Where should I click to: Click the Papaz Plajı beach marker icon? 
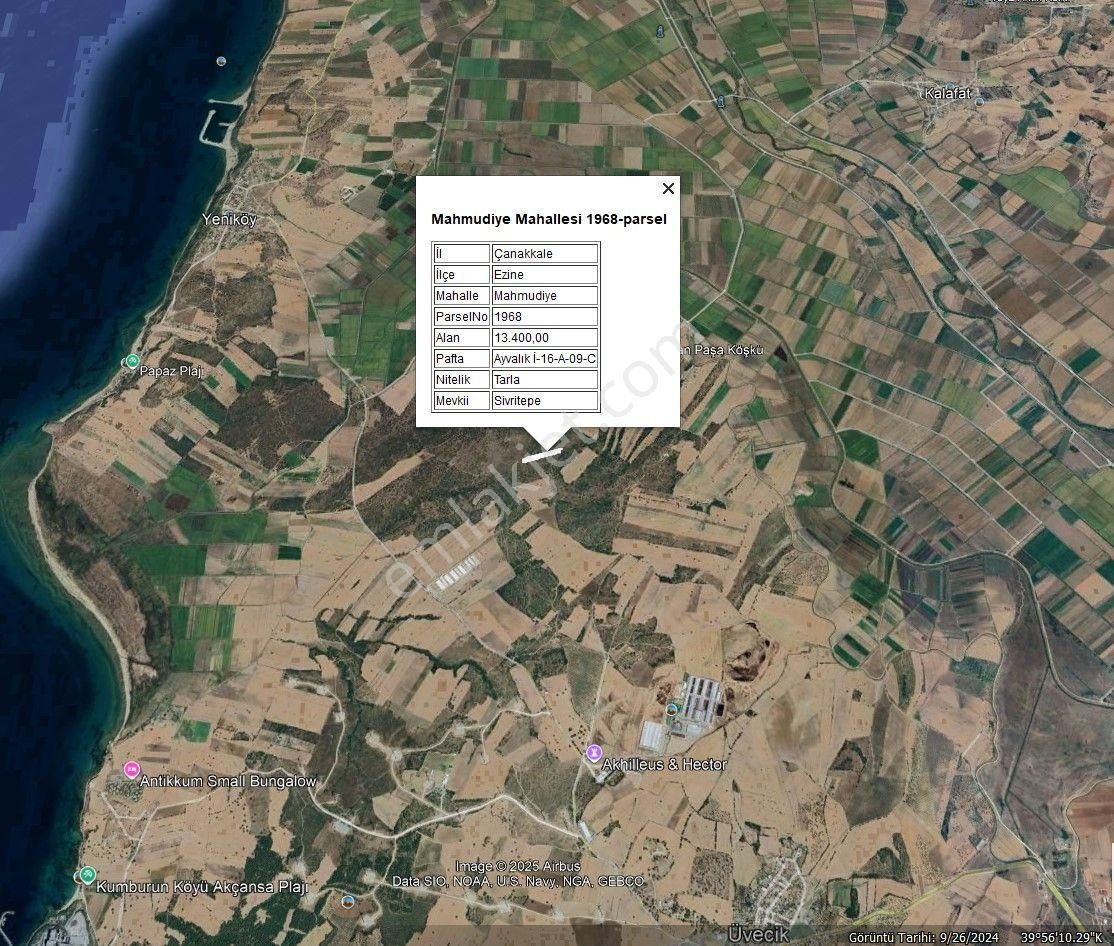pos(132,361)
